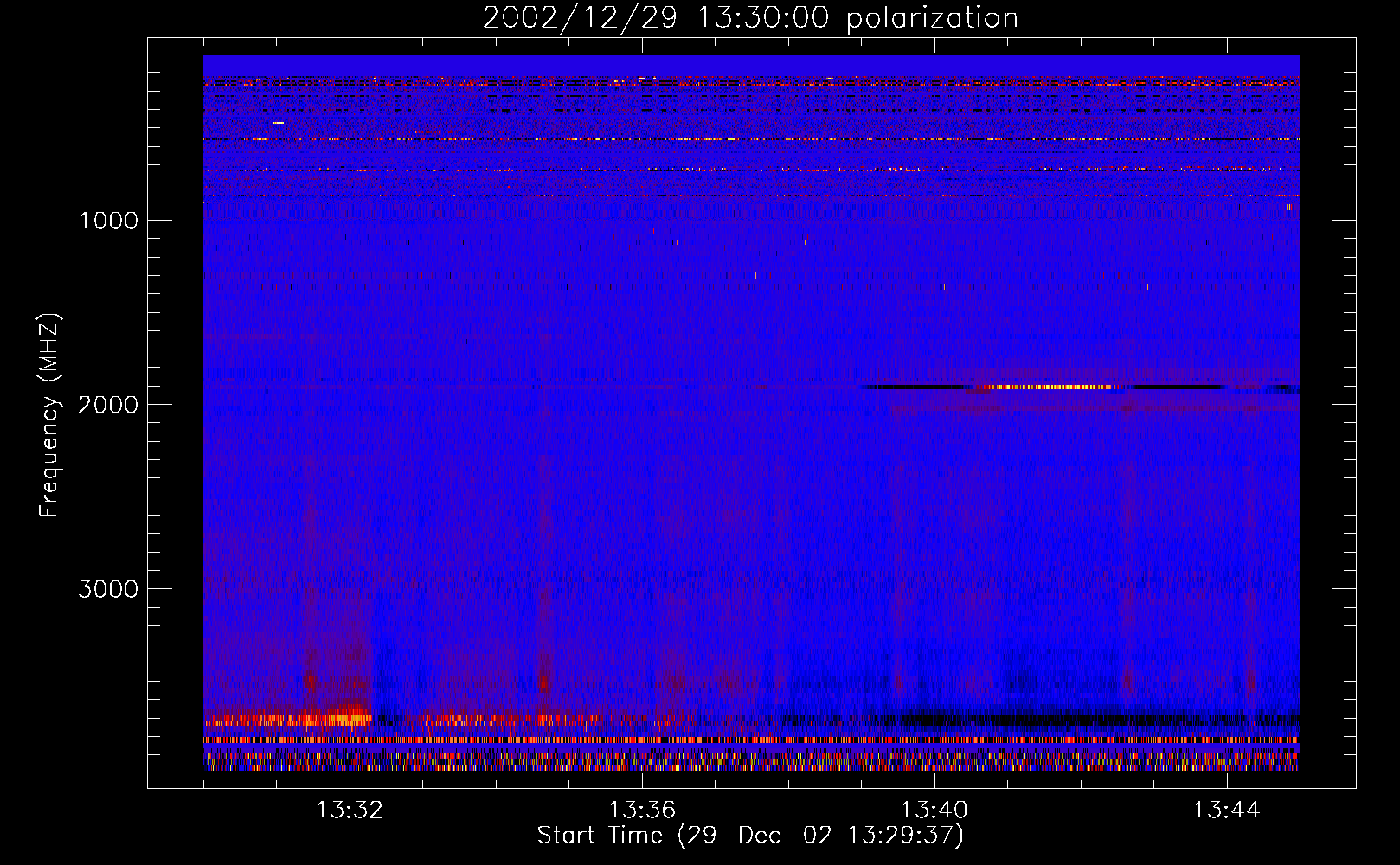Click the 13:40 time tick label
This screenshot has height=865, width=1400.
click(x=934, y=811)
